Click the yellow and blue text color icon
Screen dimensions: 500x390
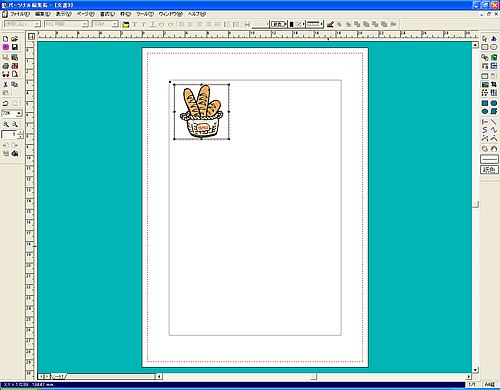point(126,24)
